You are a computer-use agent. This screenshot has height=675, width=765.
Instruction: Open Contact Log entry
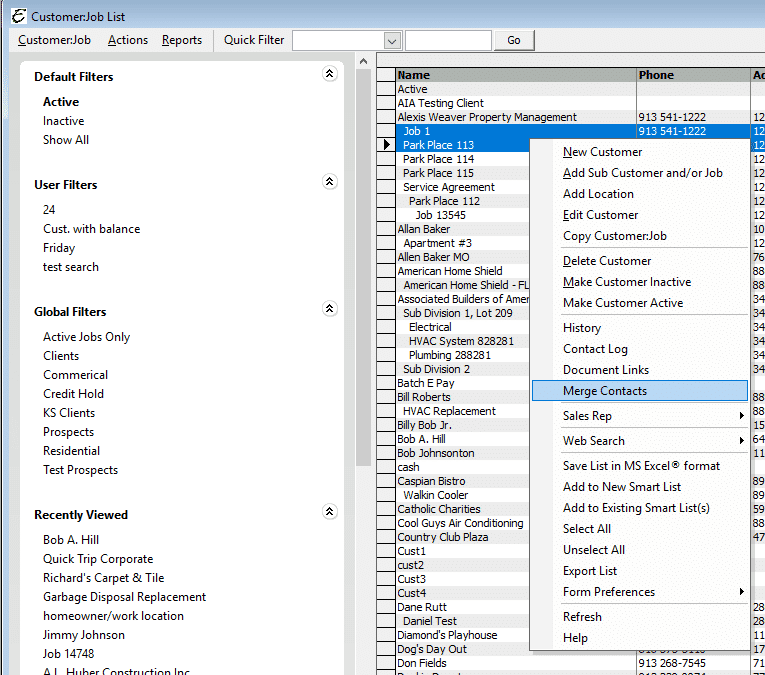(595, 349)
